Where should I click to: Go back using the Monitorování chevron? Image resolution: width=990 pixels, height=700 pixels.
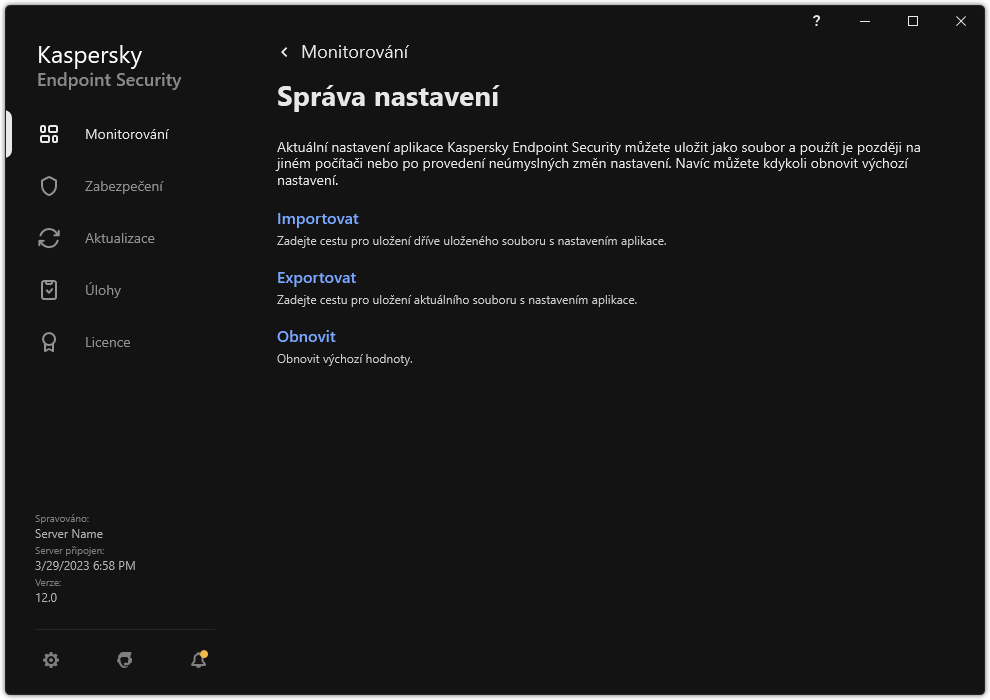point(283,51)
